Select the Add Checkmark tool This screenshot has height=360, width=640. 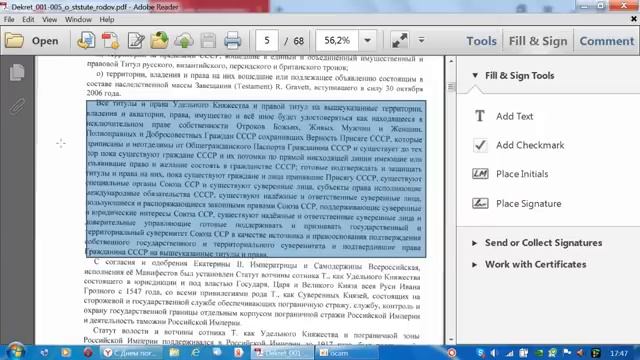tap(530, 145)
